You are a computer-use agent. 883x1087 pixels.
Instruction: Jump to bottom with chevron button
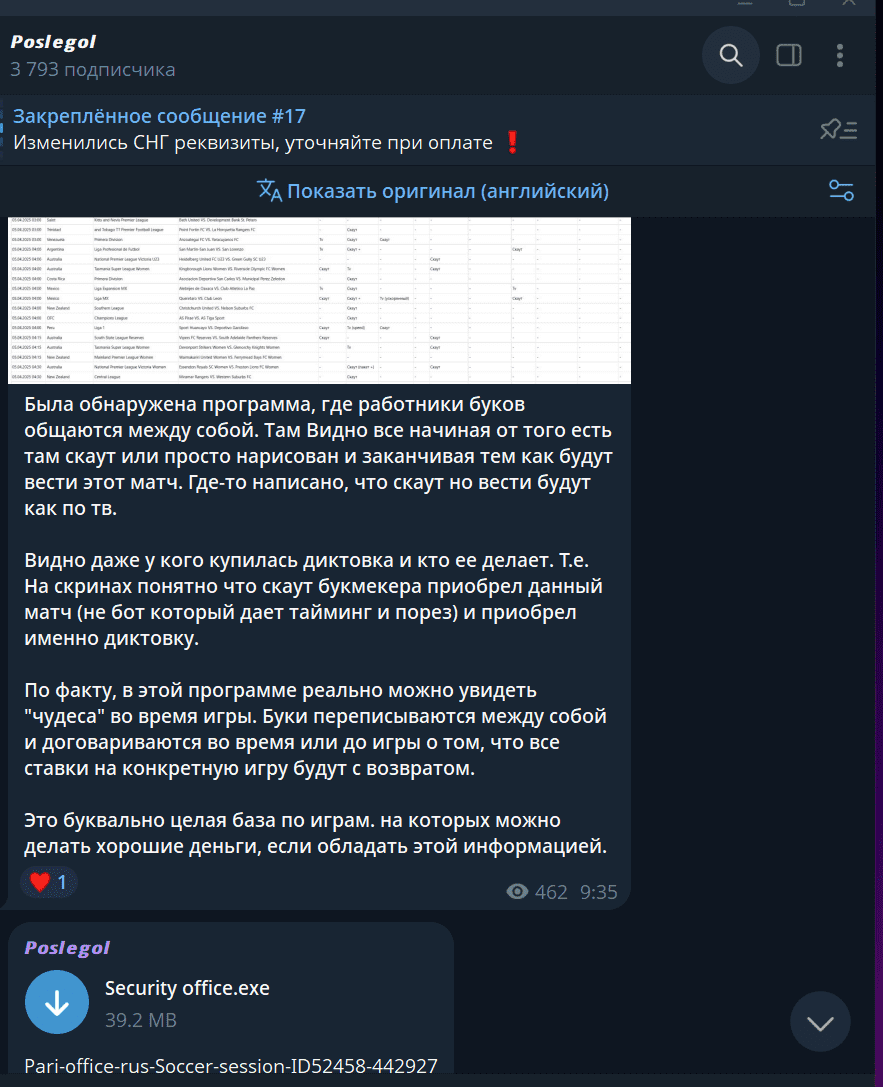click(820, 1023)
